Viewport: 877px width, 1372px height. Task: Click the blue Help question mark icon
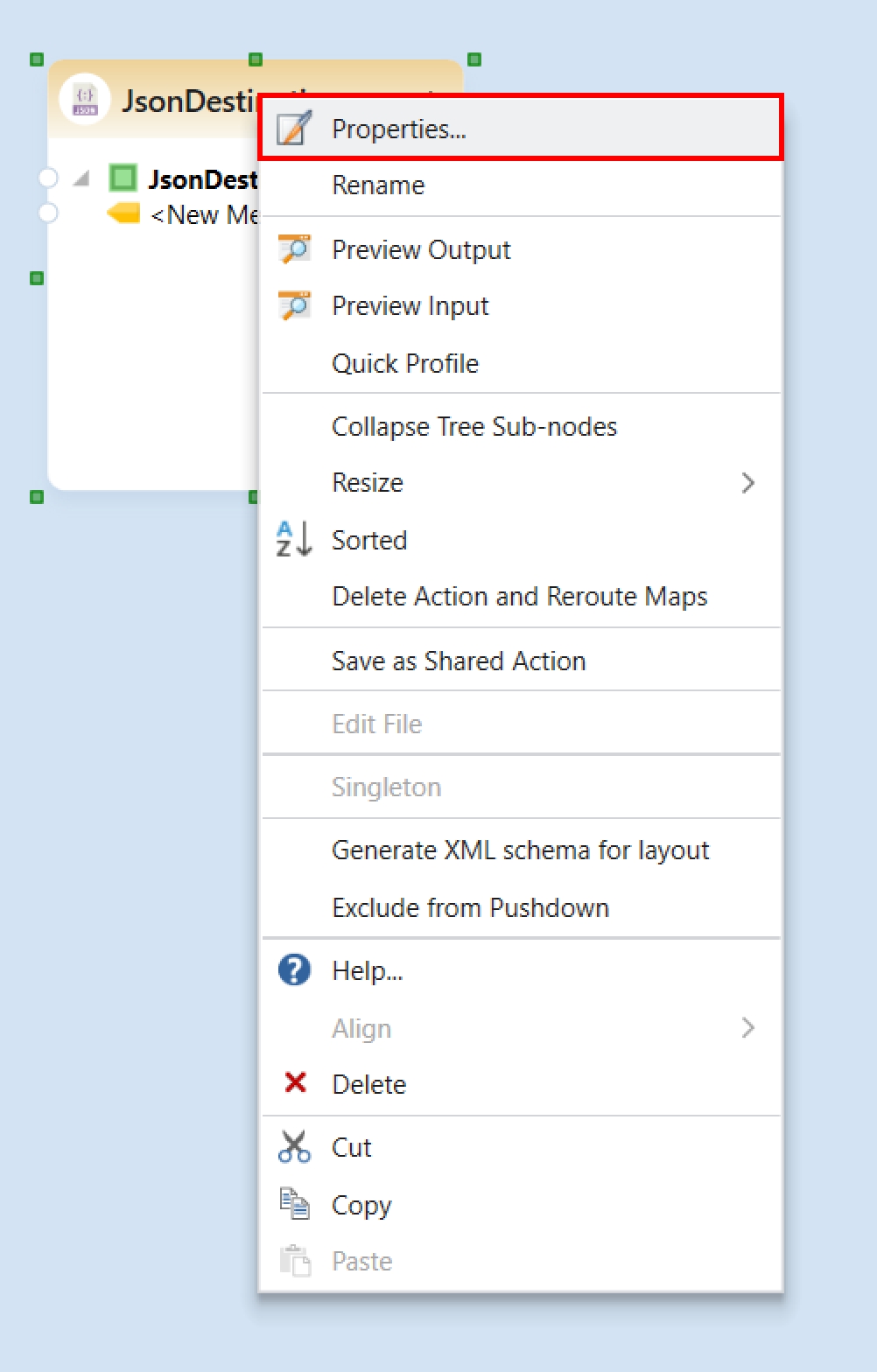pyautogui.click(x=294, y=969)
